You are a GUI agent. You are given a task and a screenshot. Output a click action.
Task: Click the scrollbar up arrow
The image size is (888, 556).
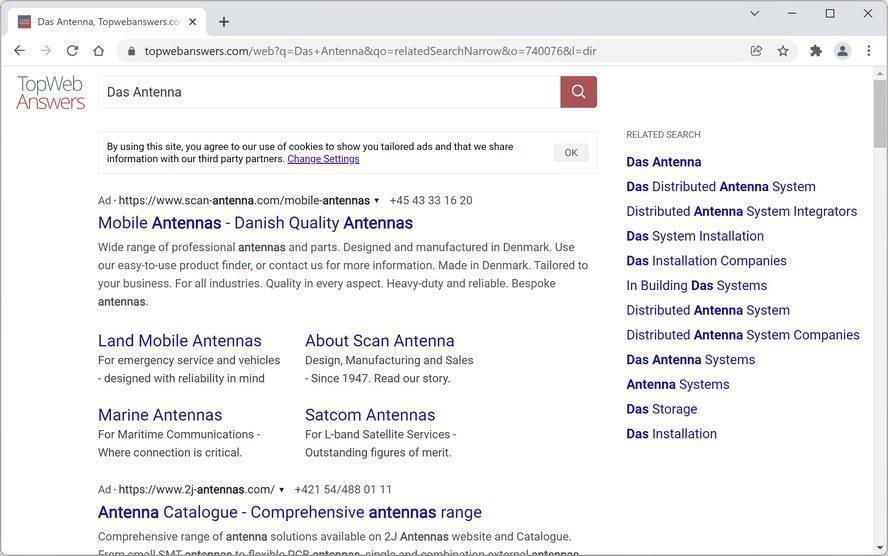[880, 73]
